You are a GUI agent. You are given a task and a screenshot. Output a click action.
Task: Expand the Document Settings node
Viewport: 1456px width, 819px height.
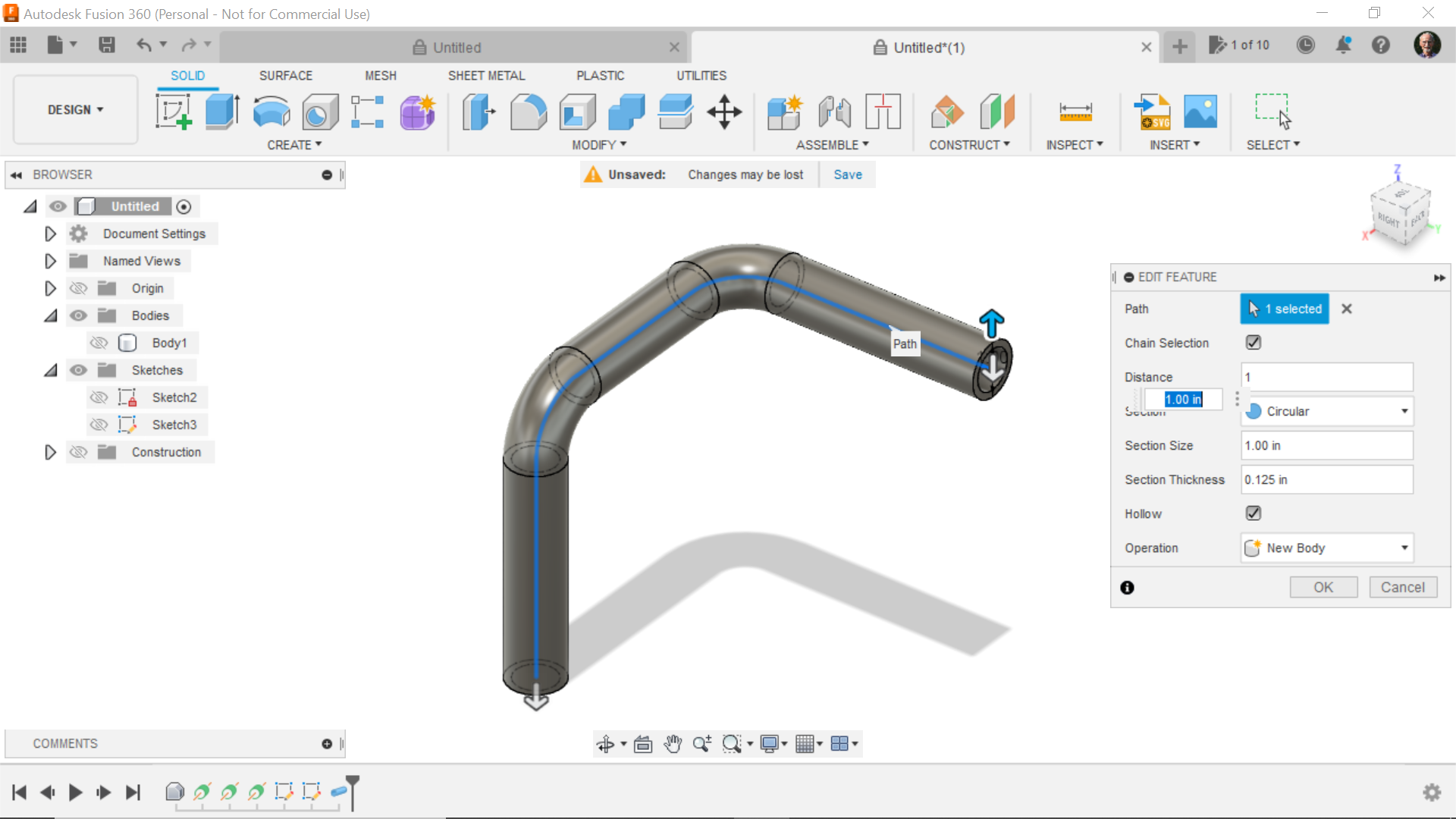[x=50, y=234]
